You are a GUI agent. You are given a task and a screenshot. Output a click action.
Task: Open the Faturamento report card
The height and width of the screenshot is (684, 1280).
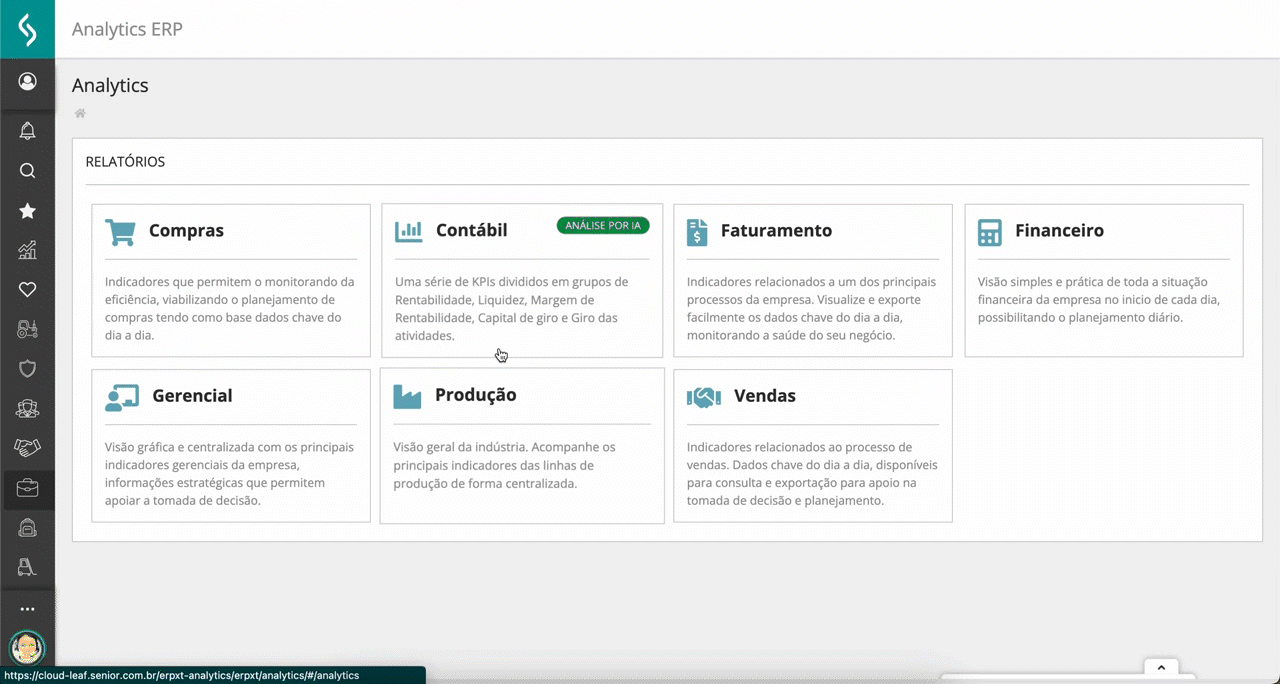(x=813, y=280)
